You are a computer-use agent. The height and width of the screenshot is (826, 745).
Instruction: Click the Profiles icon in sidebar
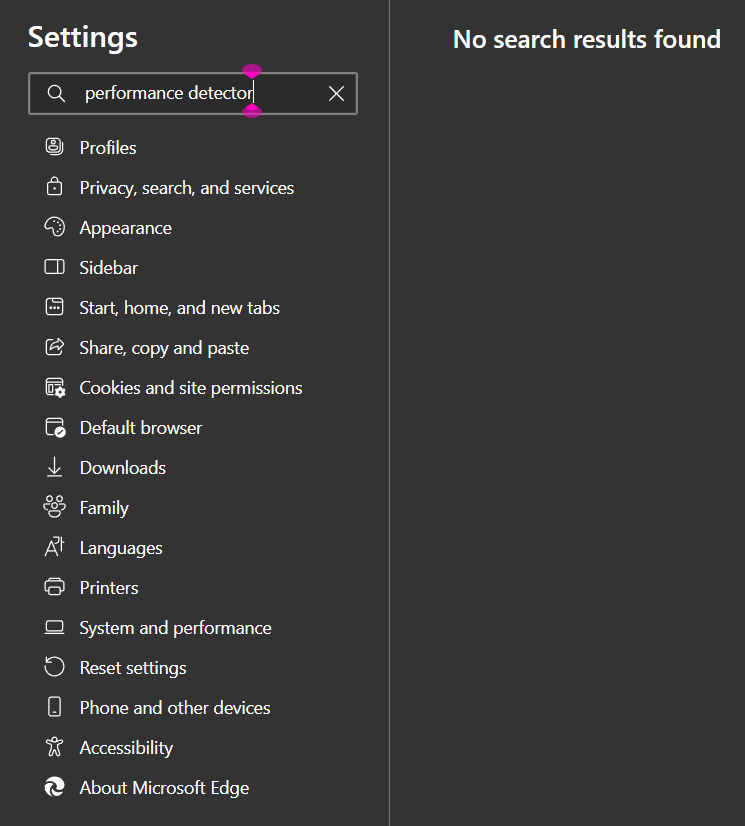point(54,147)
